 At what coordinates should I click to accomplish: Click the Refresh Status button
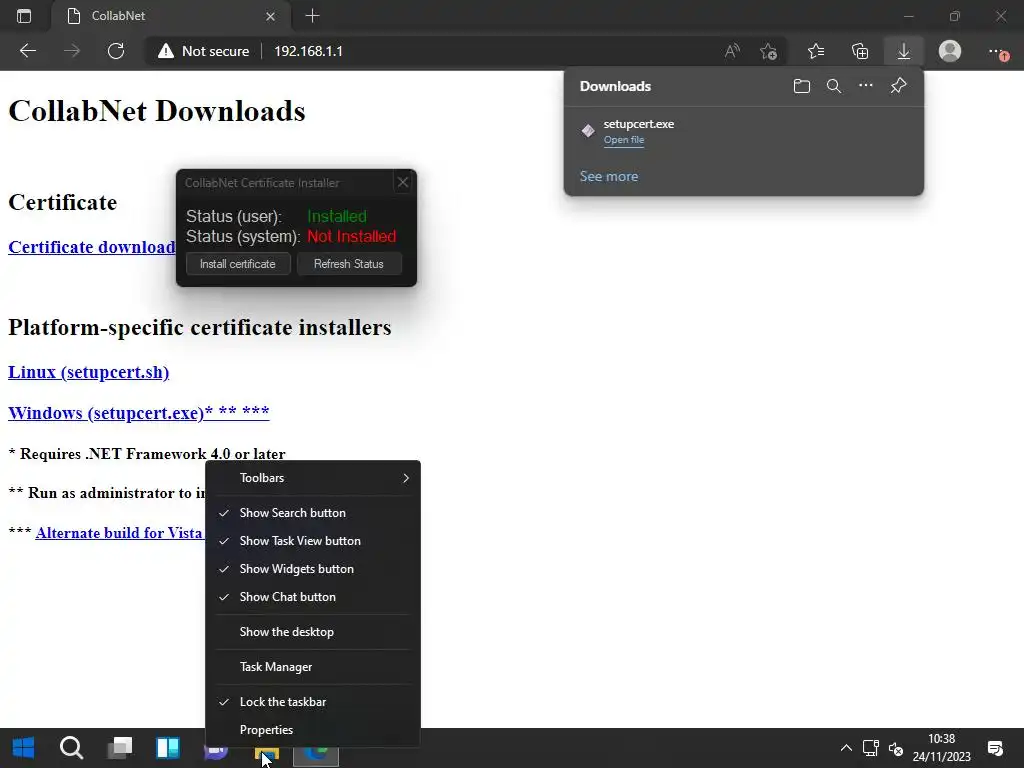click(349, 264)
